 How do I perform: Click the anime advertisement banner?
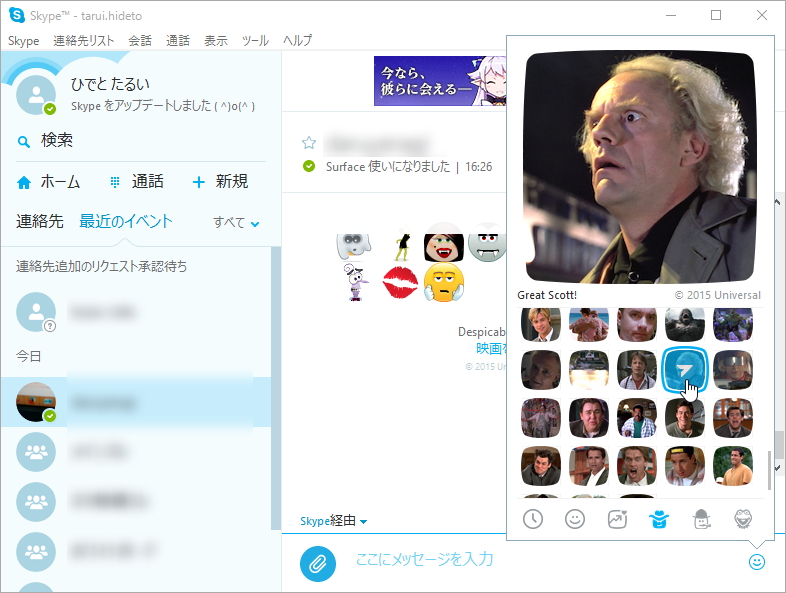coord(440,81)
